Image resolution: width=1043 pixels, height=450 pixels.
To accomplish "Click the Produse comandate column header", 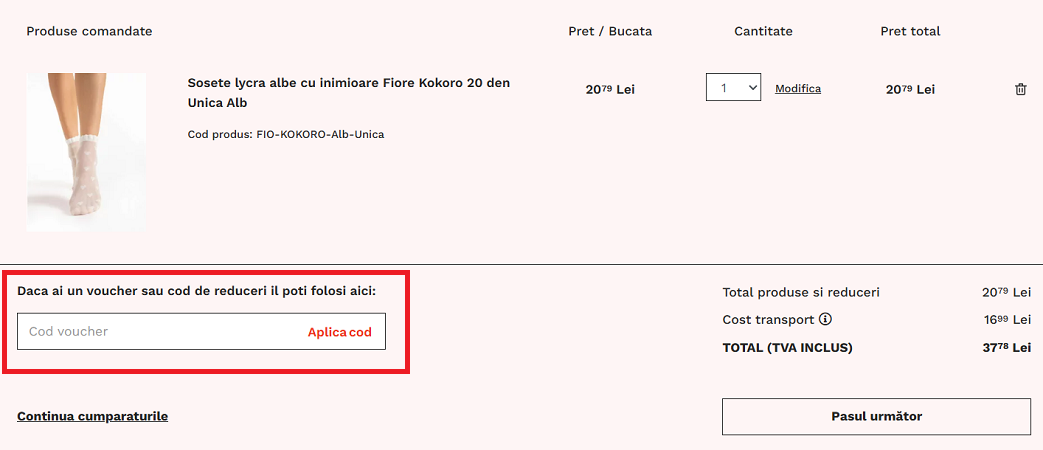I will [x=89, y=31].
